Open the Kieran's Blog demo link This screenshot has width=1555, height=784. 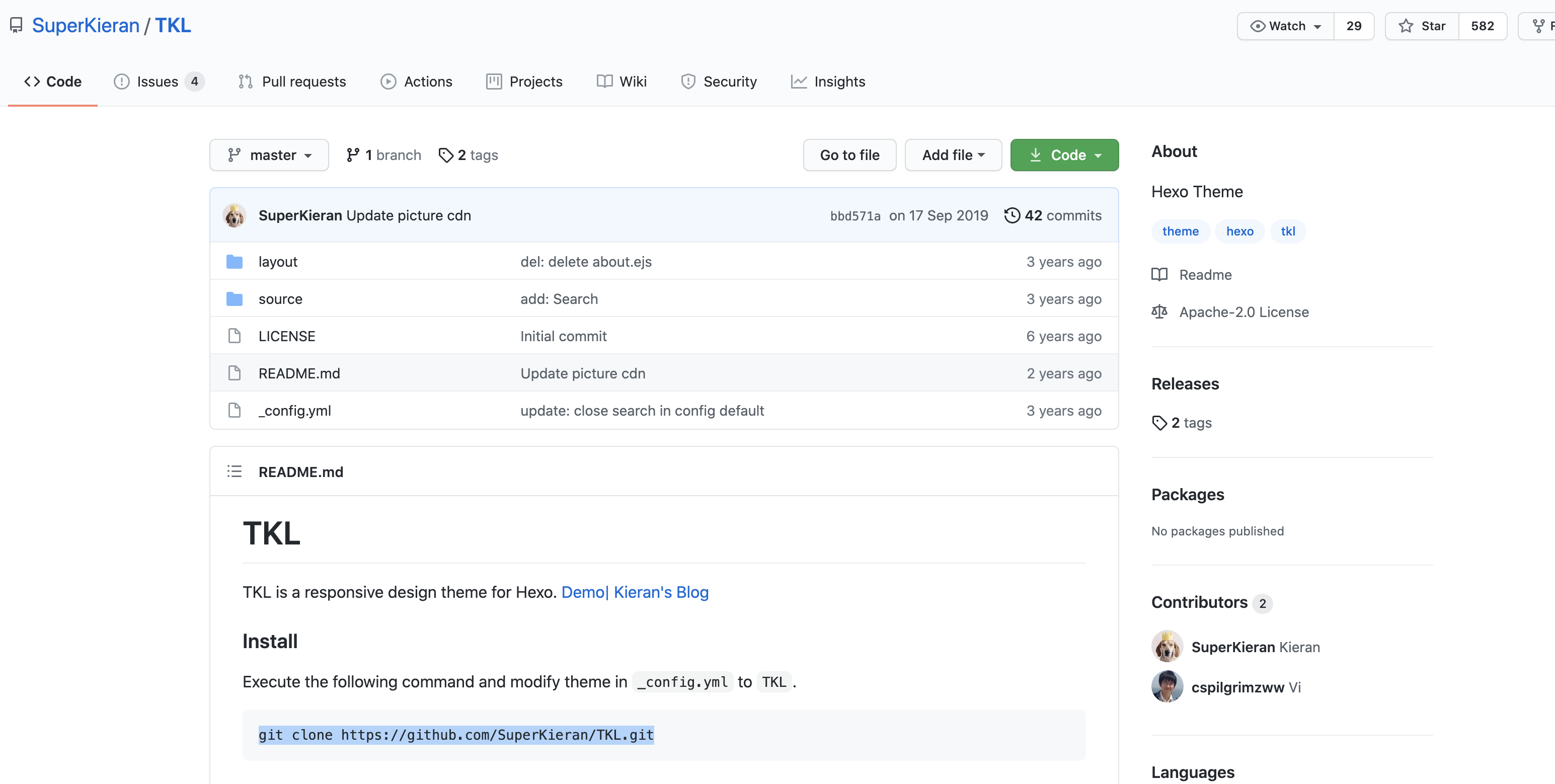tap(661, 592)
